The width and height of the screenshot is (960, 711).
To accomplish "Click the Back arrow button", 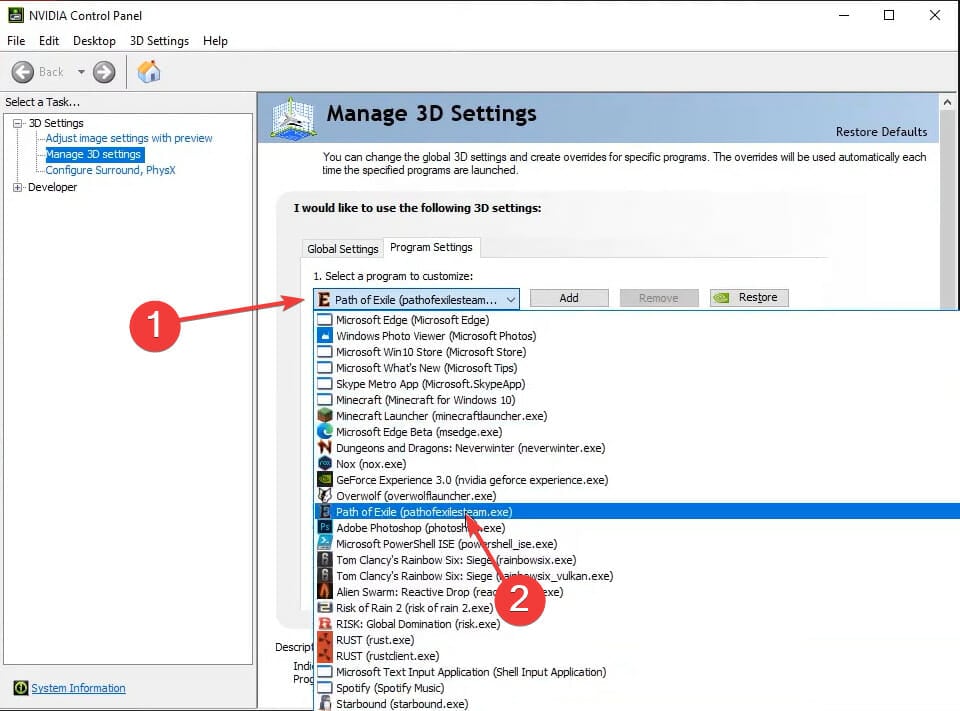I will coord(23,72).
